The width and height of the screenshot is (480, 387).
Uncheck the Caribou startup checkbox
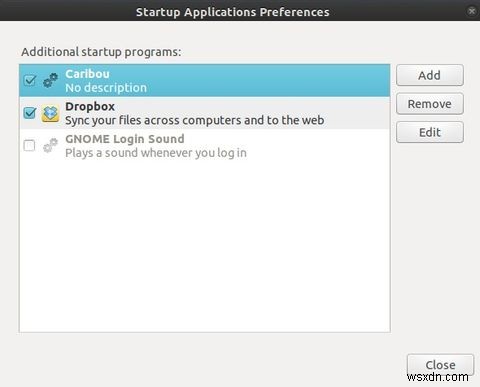tap(30, 80)
